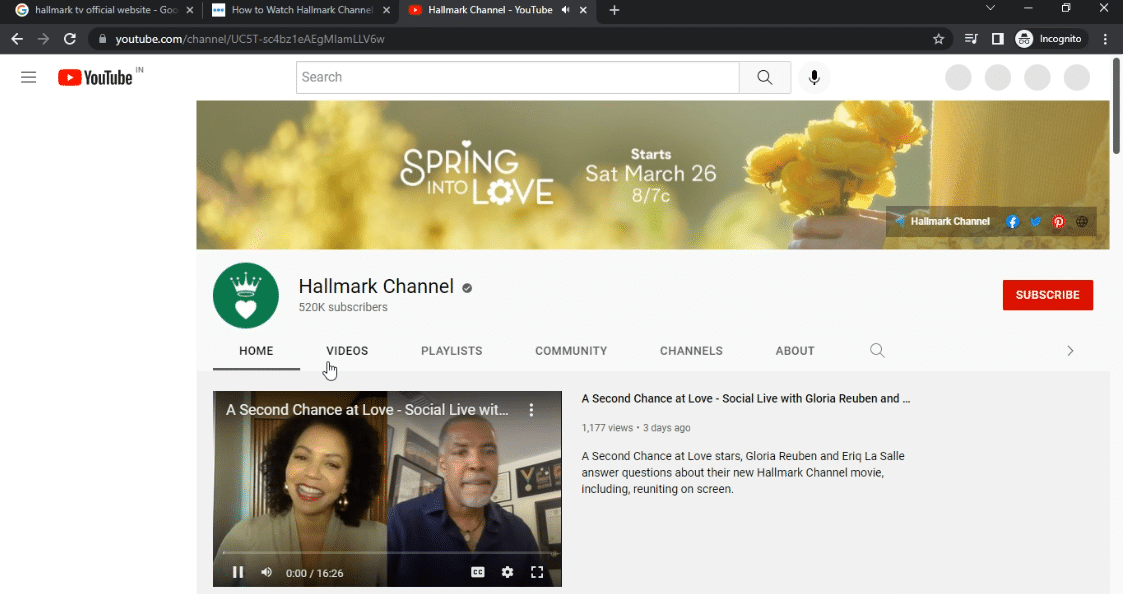
Task: Click the '520K subscribers' text
Action: pos(343,307)
